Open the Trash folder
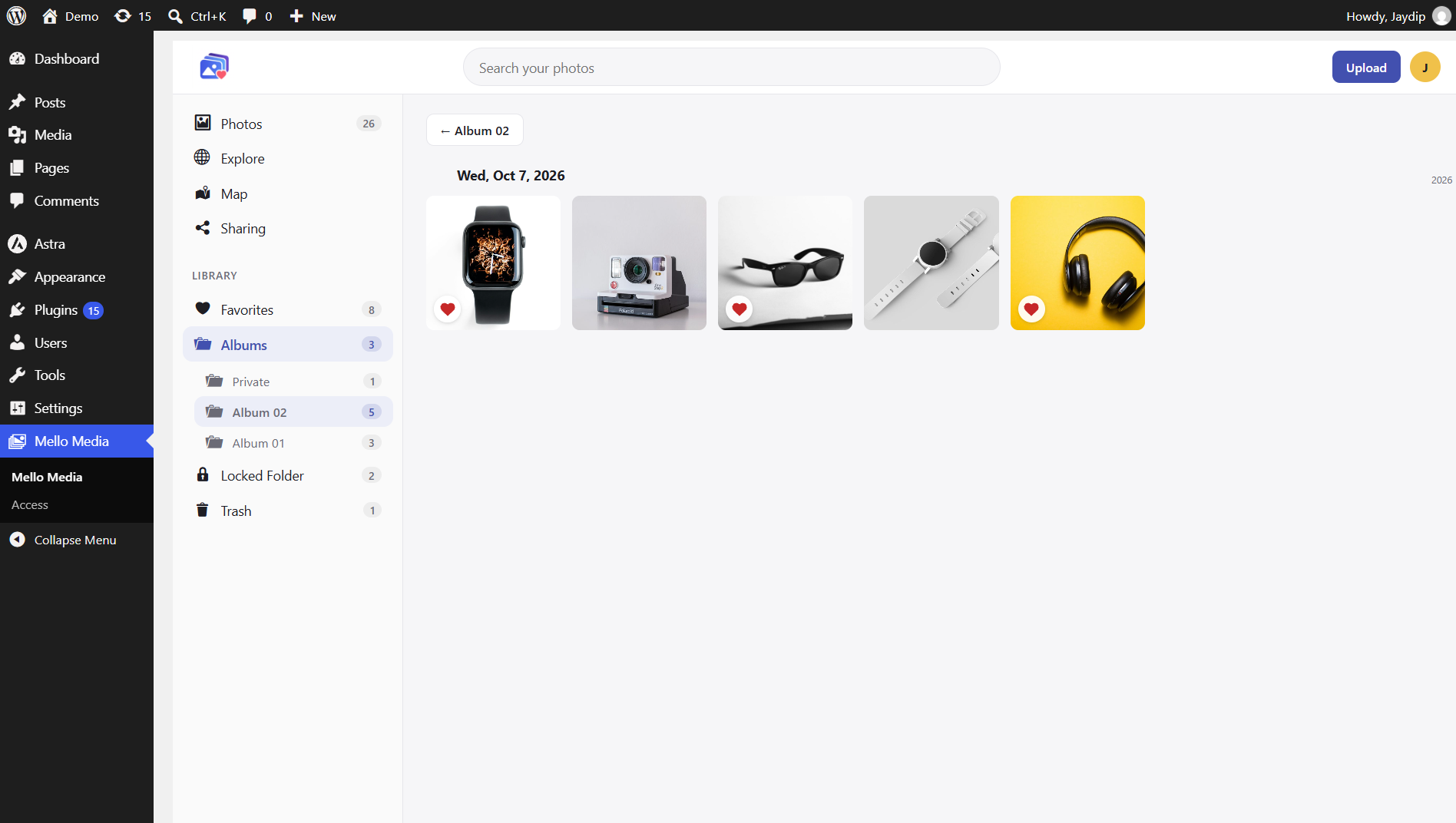The image size is (1456, 823). point(288,511)
